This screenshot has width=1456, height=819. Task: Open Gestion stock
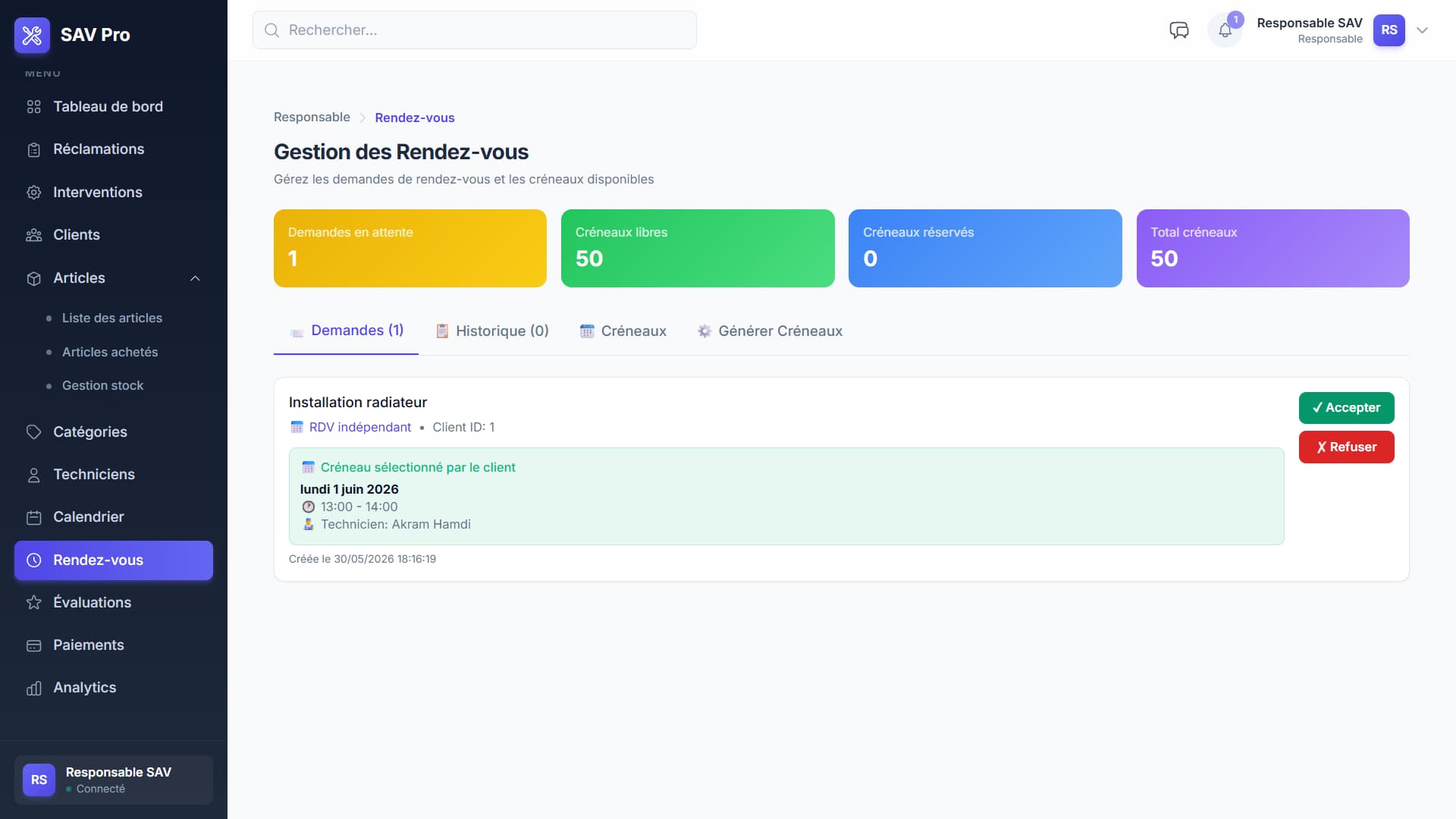pos(102,386)
